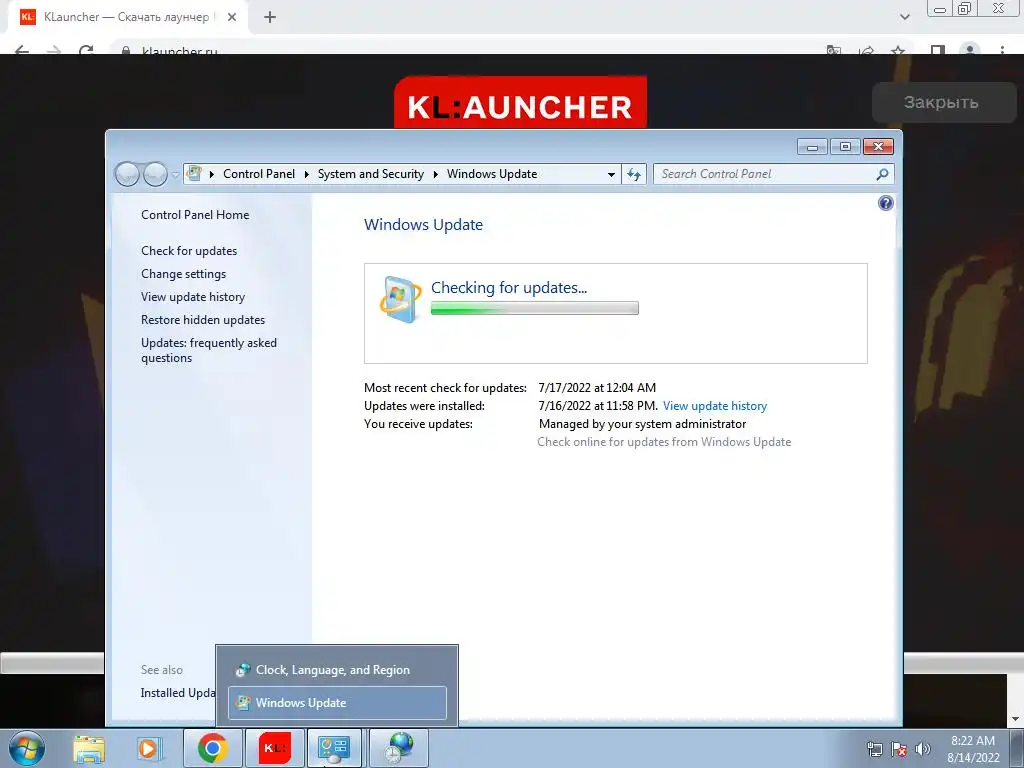Click the Windows Update shield icon

tap(400, 300)
